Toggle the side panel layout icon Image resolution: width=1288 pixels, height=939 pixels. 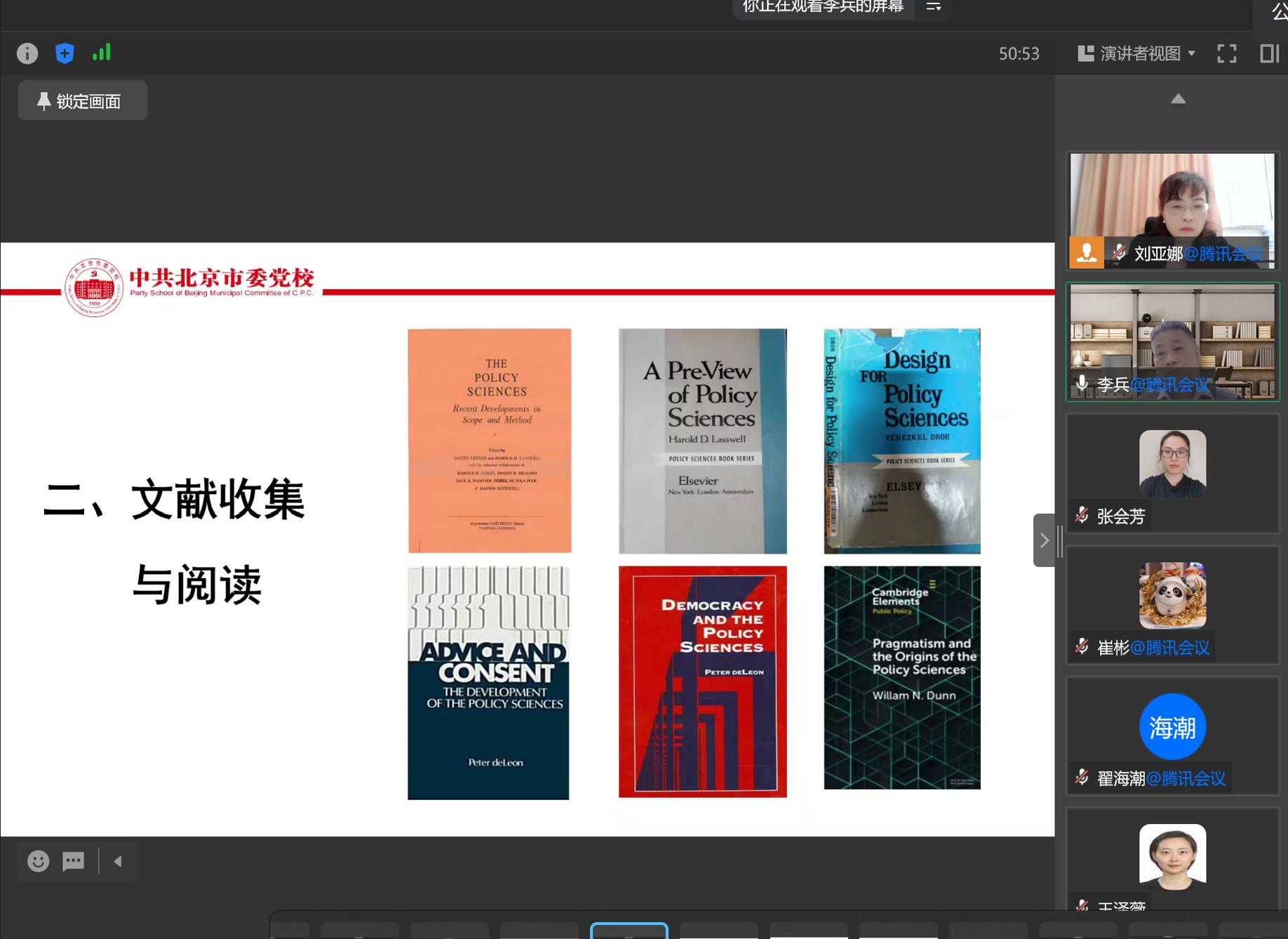tap(1269, 53)
